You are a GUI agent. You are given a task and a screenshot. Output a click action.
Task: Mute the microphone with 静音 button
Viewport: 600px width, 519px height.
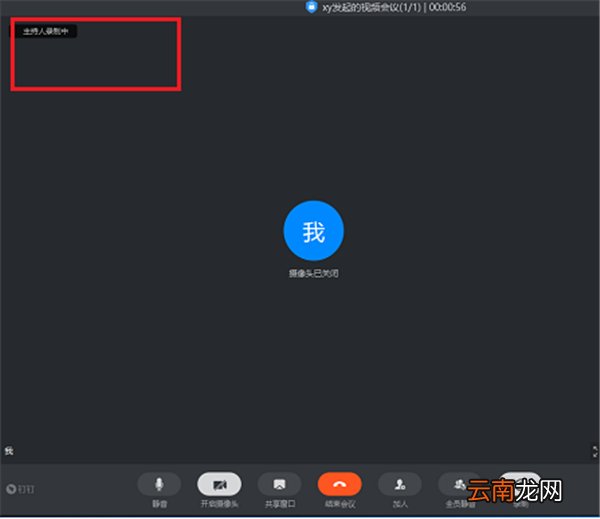pos(159,484)
